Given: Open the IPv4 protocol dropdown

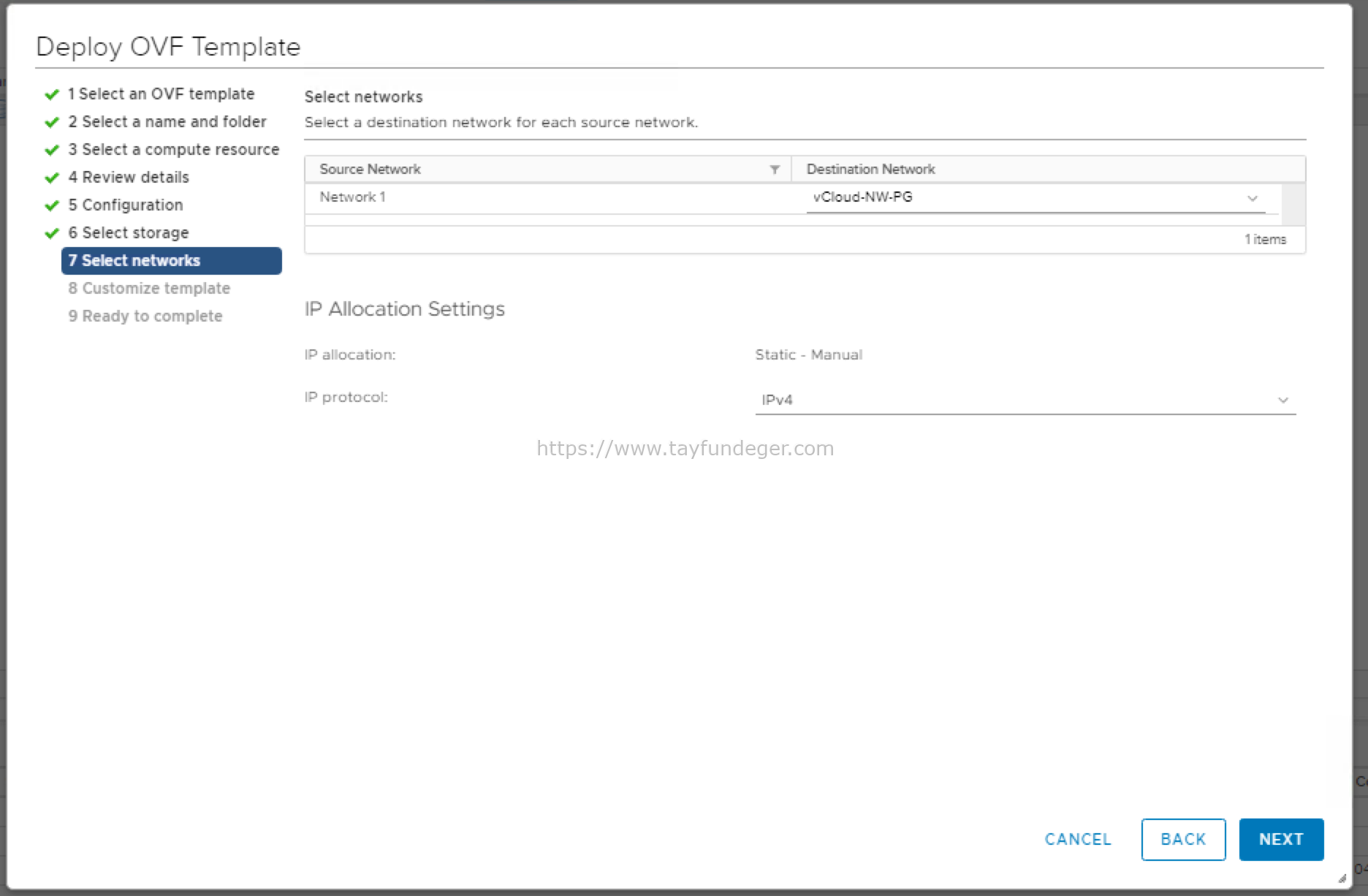Looking at the screenshot, I should click(1025, 400).
